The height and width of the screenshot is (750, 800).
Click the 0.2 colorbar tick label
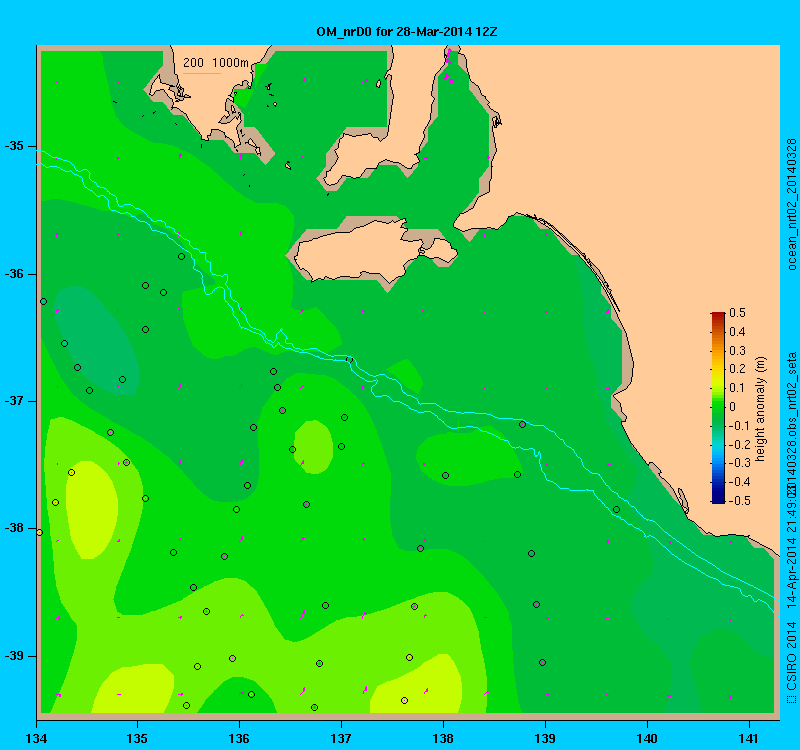tap(738, 369)
